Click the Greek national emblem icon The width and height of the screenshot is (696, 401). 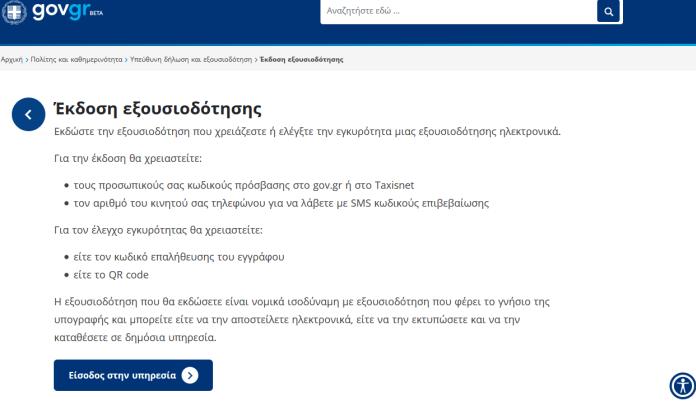tap(13, 12)
